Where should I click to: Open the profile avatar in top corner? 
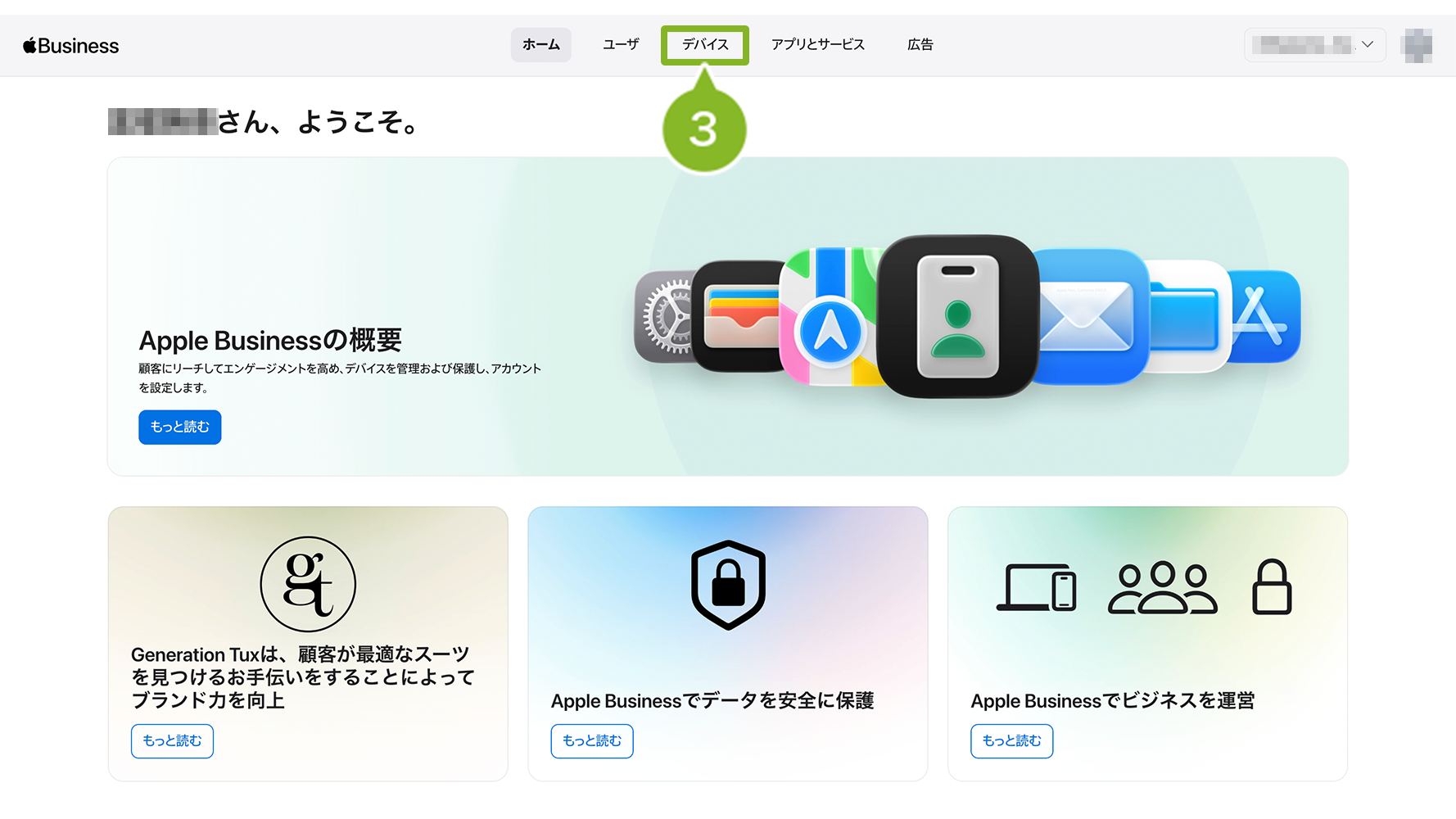pyautogui.click(x=1417, y=45)
